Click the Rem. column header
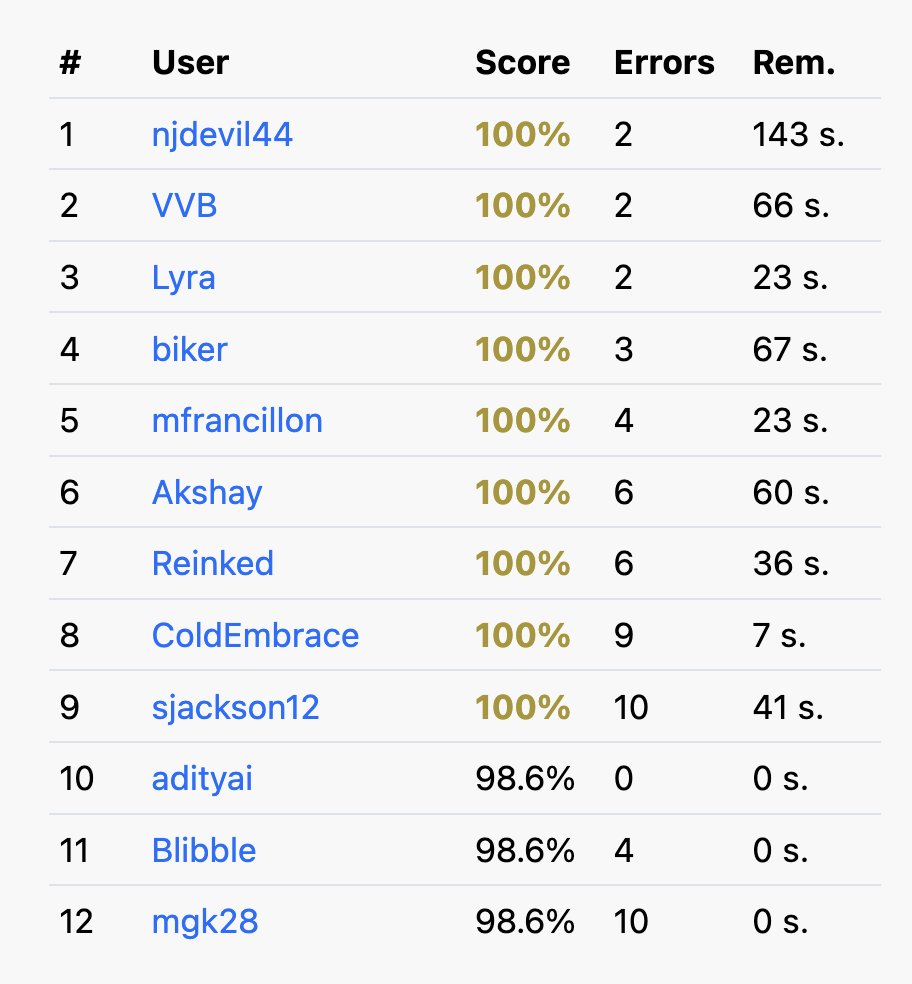Screen dimensions: 912x984 point(794,63)
